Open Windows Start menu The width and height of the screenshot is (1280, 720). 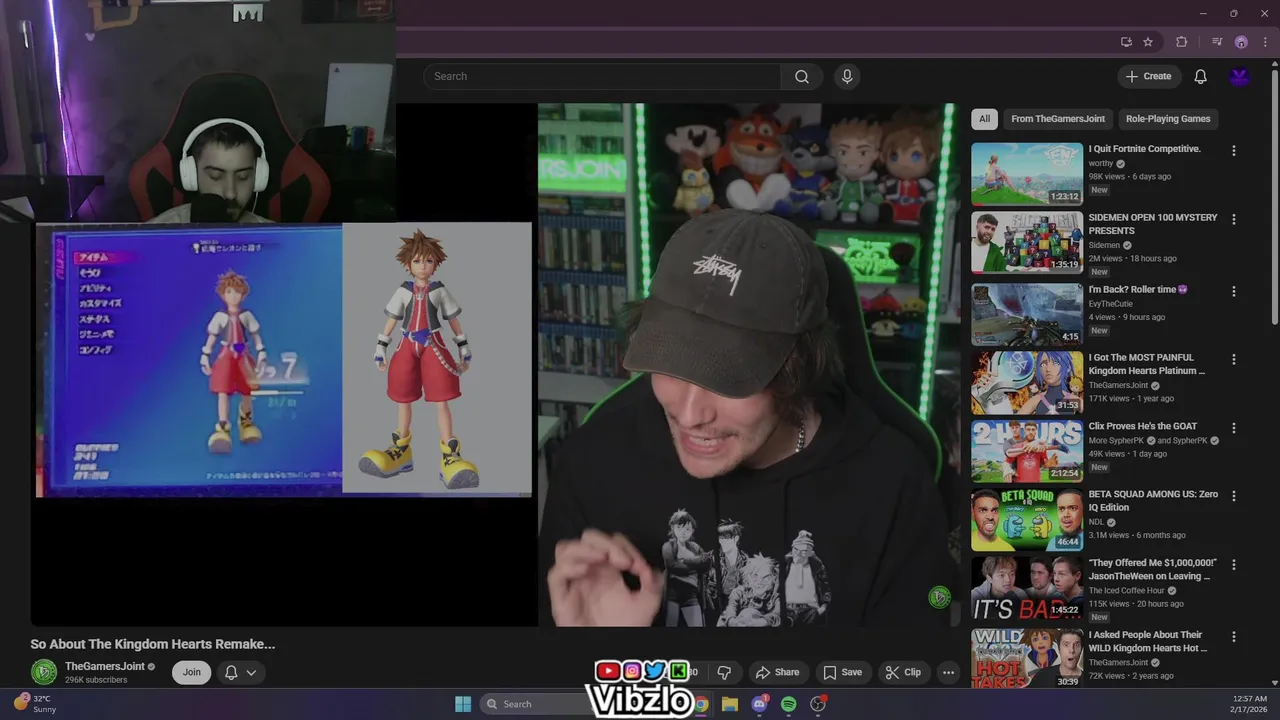(x=463, y=704)
